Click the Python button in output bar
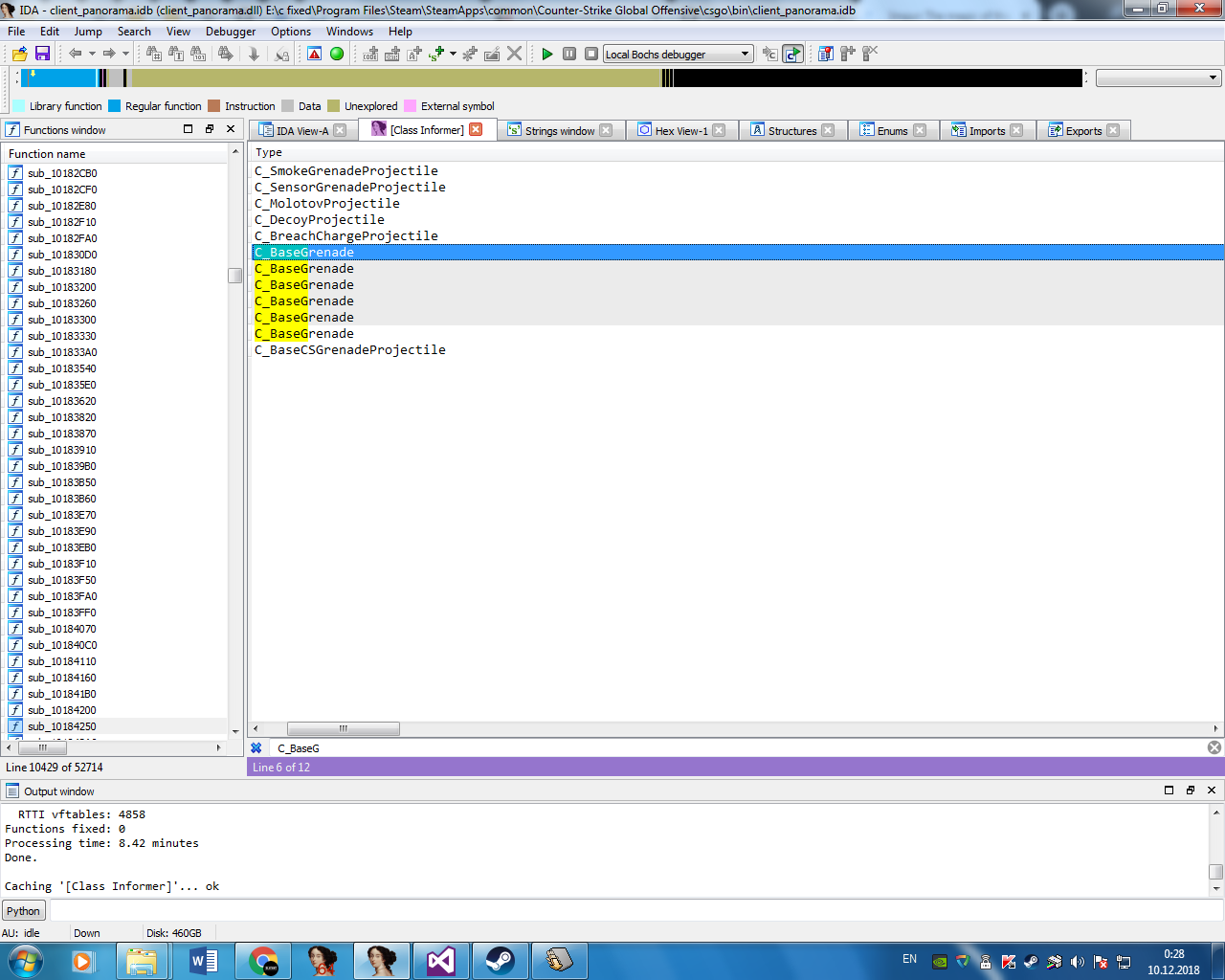Viewport: 1225px width, 980px height. click(x=23, y=911)
